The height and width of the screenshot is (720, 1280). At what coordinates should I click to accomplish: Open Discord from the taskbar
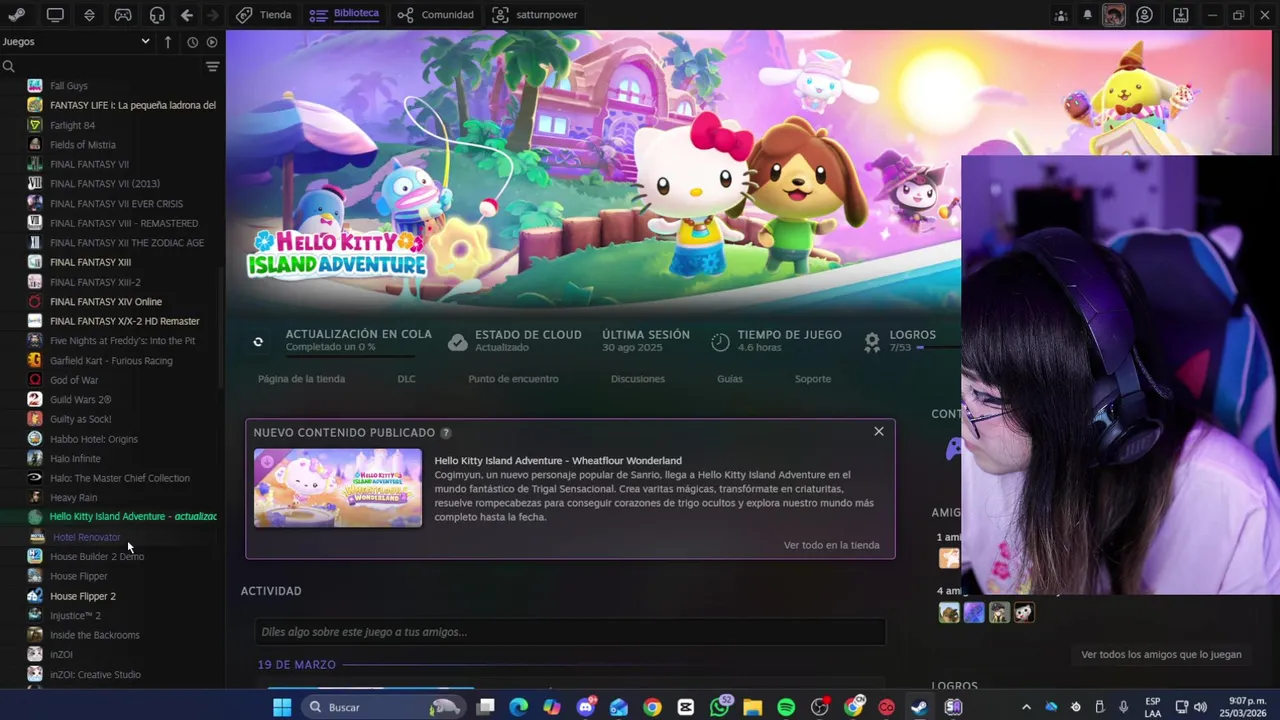(x=586, y=708)
